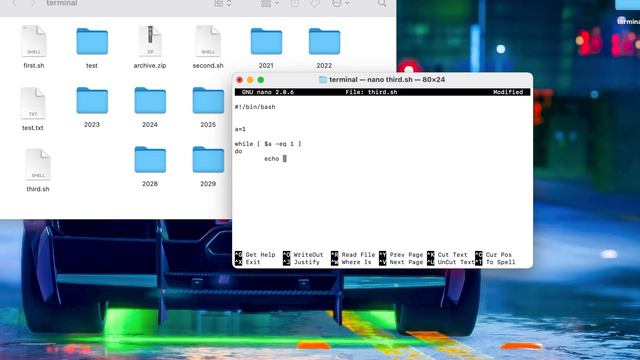Click the '#!/bin/bash' line in nano
Image resolution: width=640 pixels, height=360 pixels.
click(x=255, y=107)
